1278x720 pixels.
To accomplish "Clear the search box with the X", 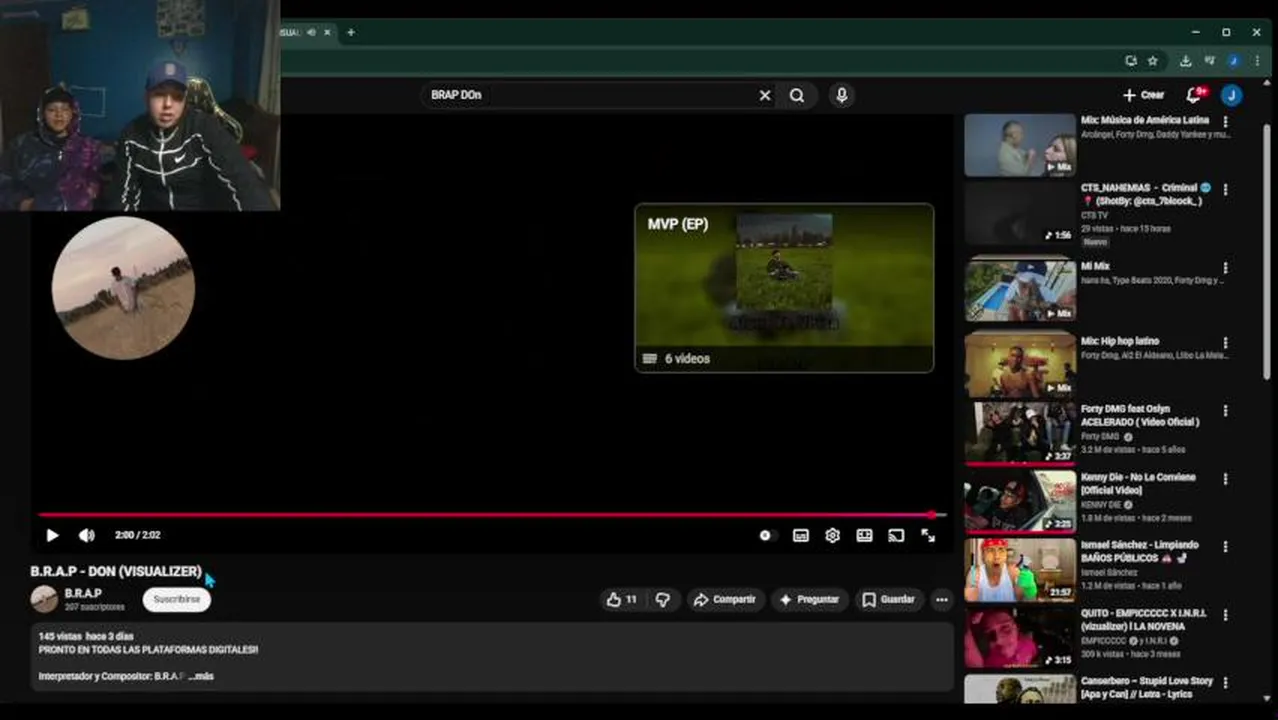I will [x=765, y=95].
